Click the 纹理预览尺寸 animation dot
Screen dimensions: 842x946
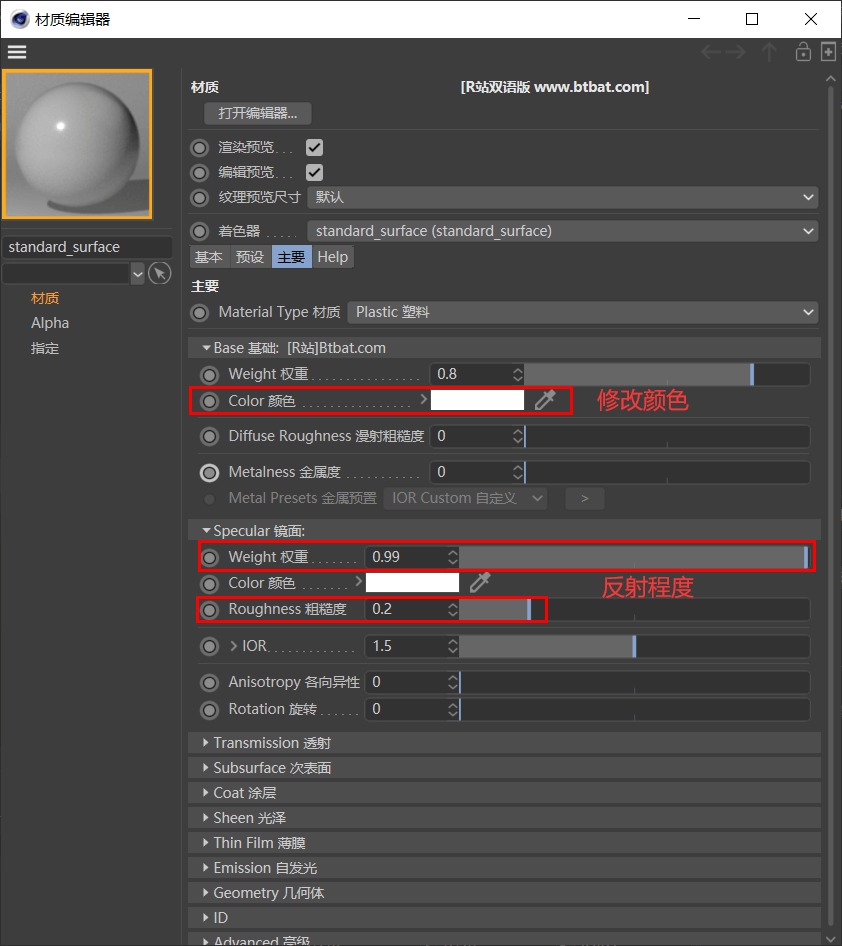click(199, 197)
